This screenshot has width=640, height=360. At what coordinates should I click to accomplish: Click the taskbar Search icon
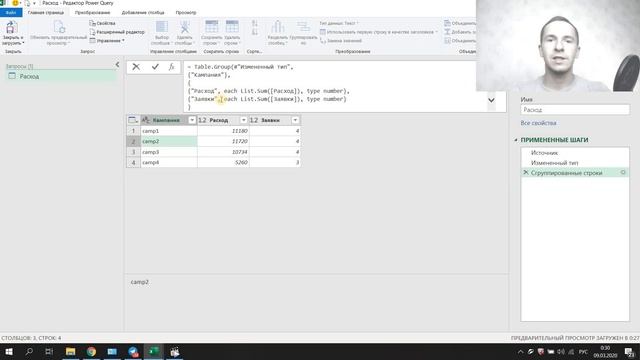(x=29, y=351)
